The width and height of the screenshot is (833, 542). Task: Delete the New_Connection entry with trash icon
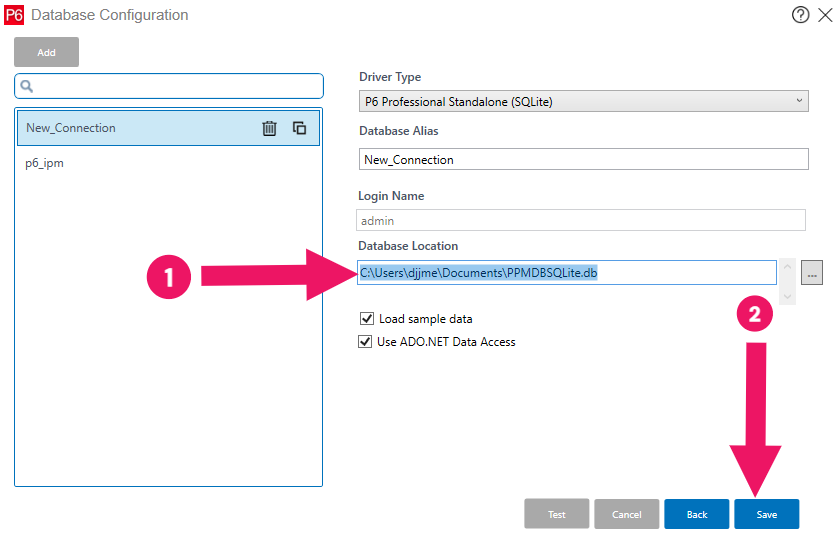click(x=269, y=128)
